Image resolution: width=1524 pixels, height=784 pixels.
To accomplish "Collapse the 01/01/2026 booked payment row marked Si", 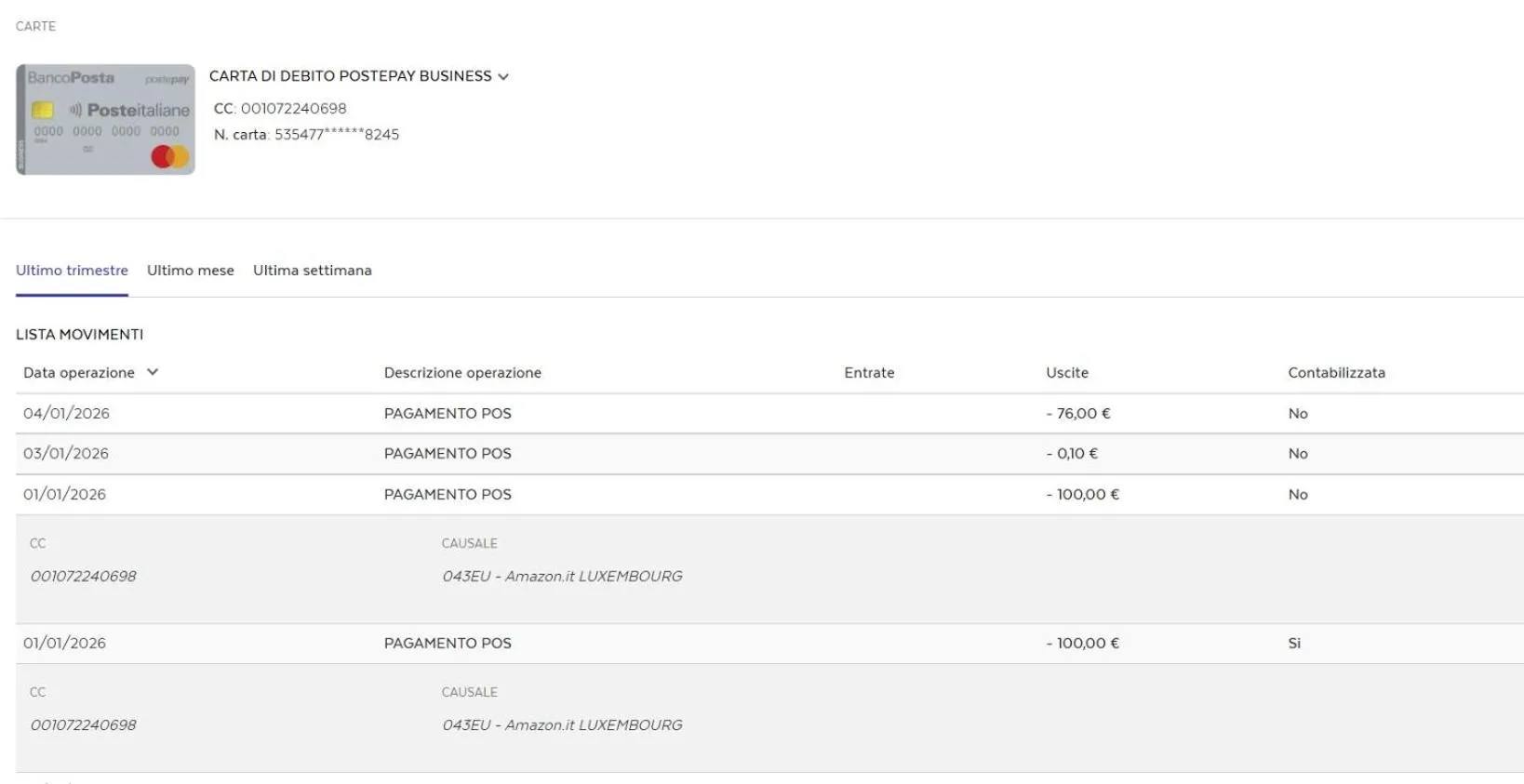I will tap(448, 644).
